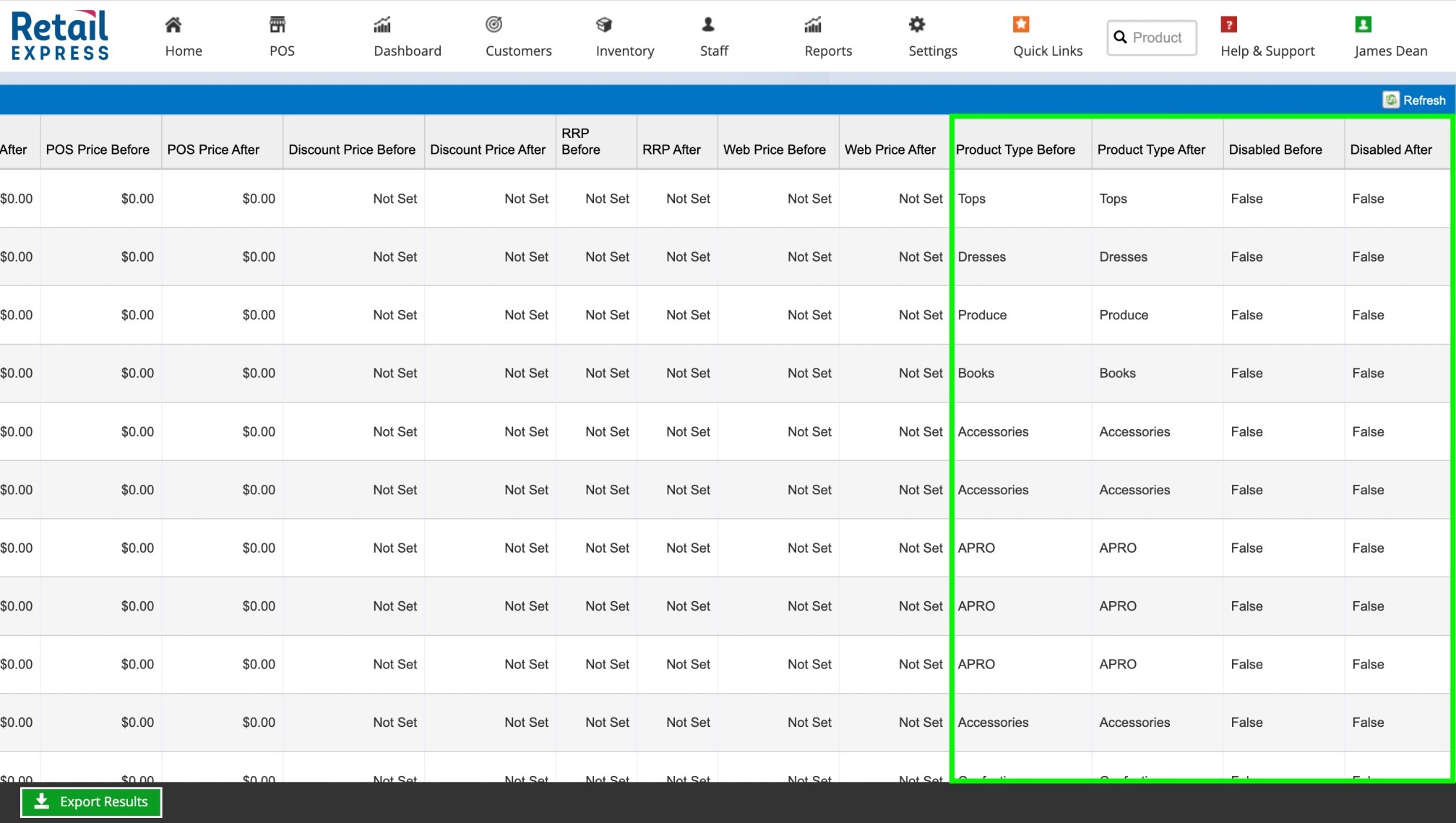Click James Dean user icon
Viewport: 1456px width, 823px height.
pos(1363,25)
